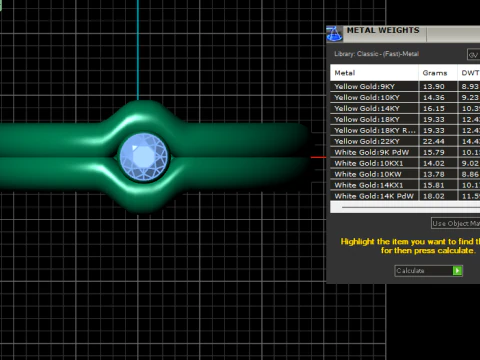Select the White Gold:10KW row
Screen dimensions: 480x360
click(x=405, y=174)
